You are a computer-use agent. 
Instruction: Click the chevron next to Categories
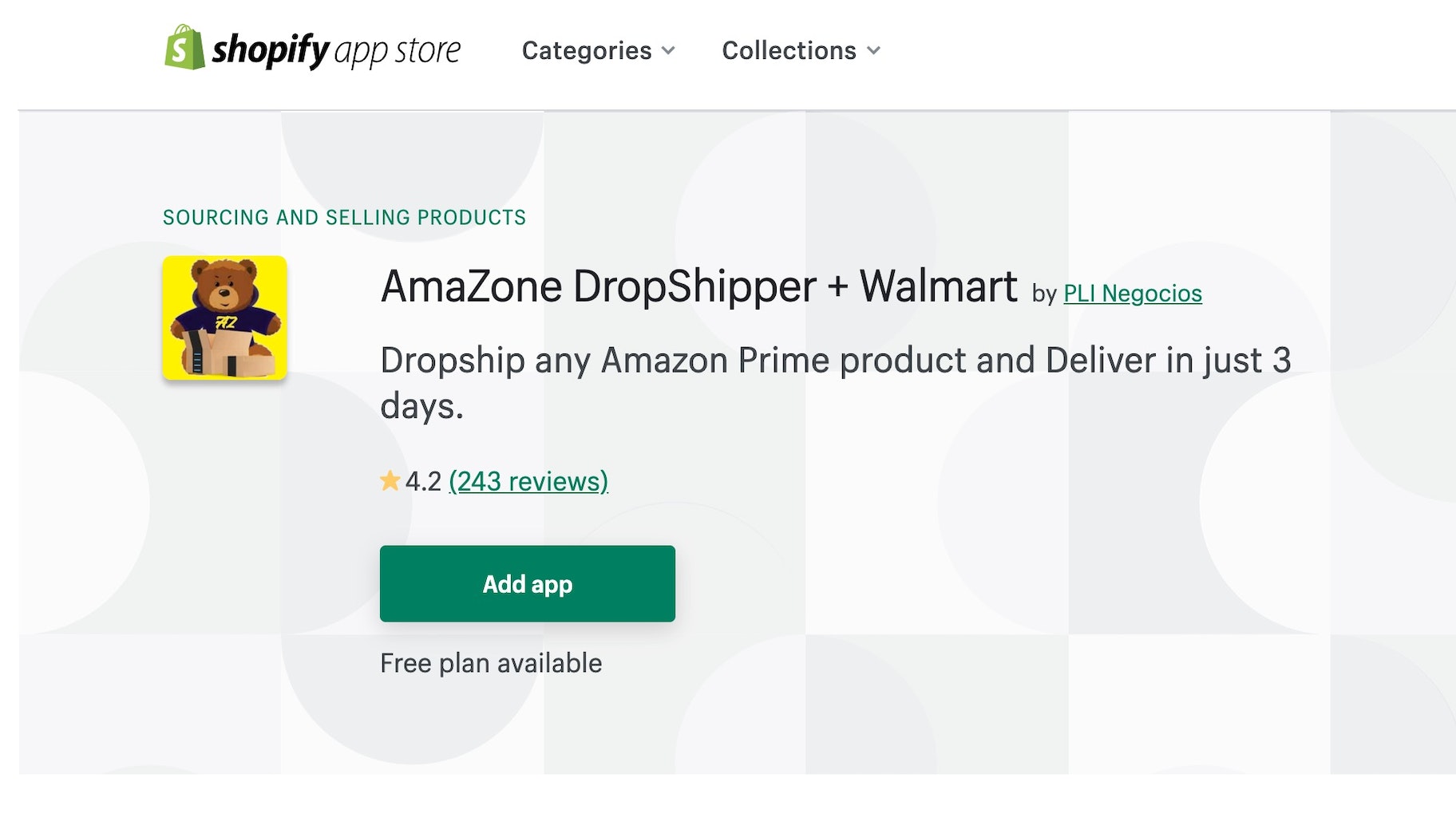coord(668,50)
